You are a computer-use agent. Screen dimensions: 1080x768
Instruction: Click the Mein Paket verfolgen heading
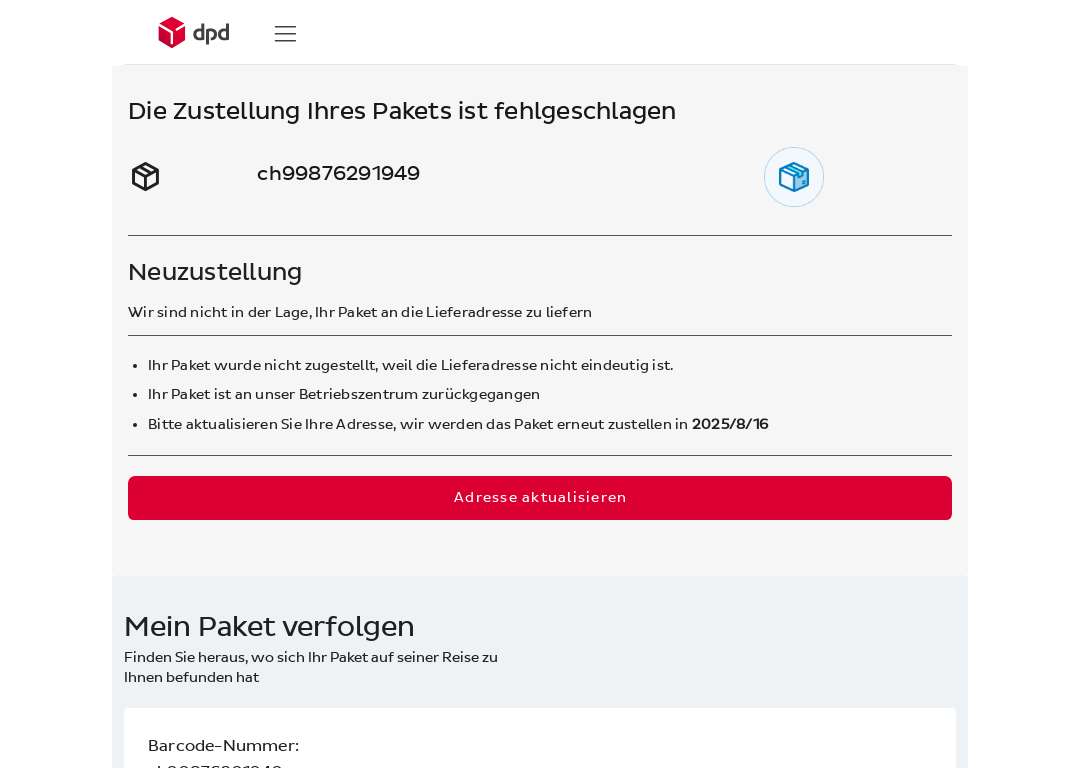269,627
